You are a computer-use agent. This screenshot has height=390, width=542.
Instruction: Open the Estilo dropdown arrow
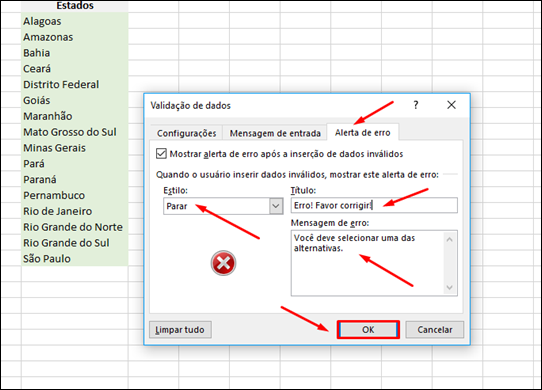(x=275, y=206)
